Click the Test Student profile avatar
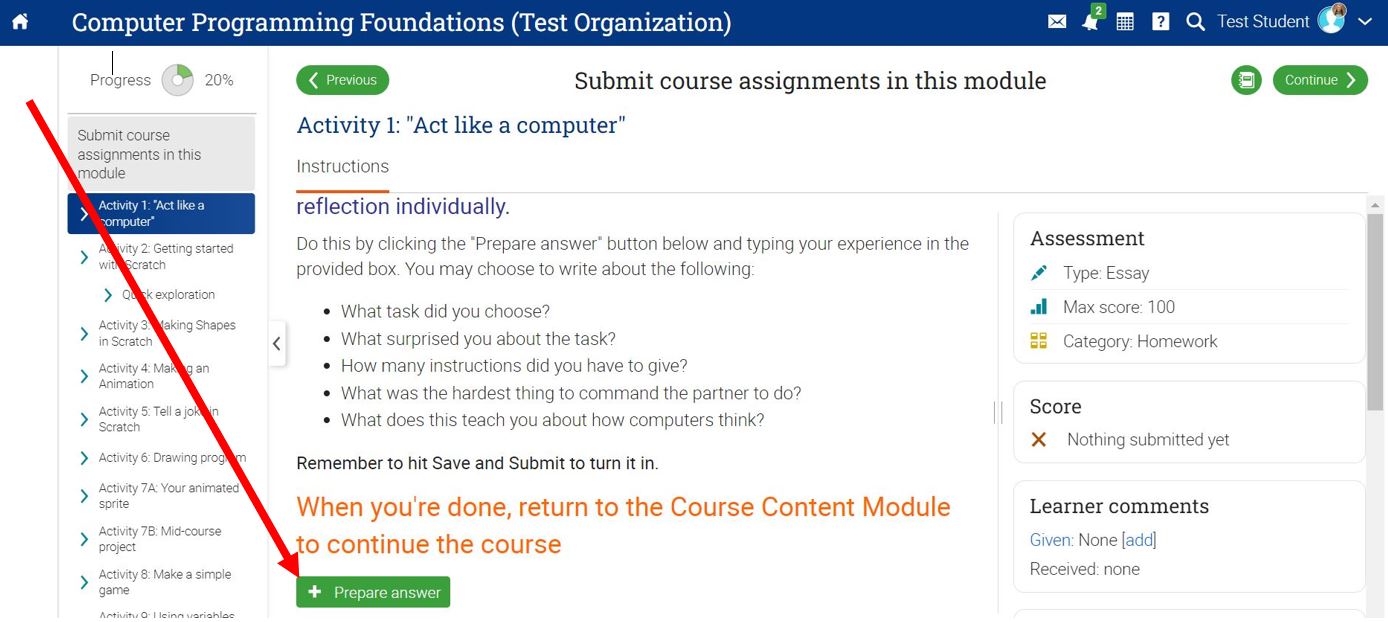The height and width of the screenshot is (622, 1388). point(1332,20)
